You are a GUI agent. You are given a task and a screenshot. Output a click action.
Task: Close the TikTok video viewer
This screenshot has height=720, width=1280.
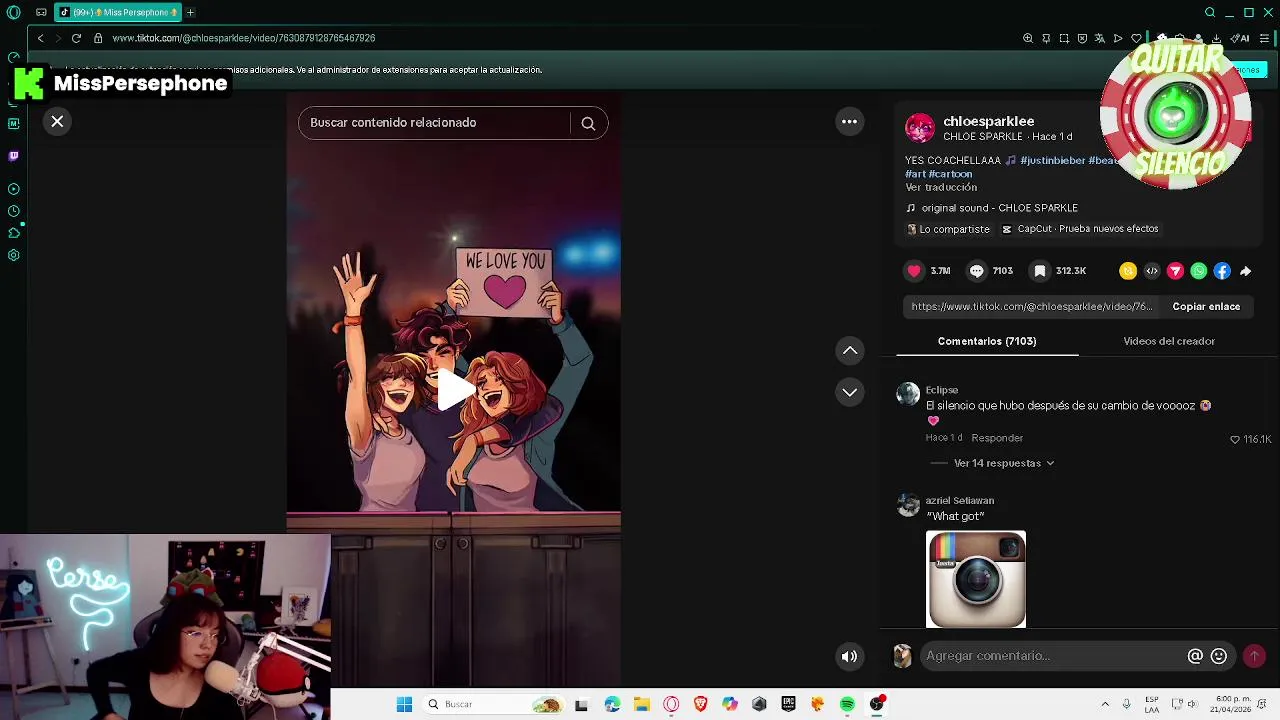(57, 121)
